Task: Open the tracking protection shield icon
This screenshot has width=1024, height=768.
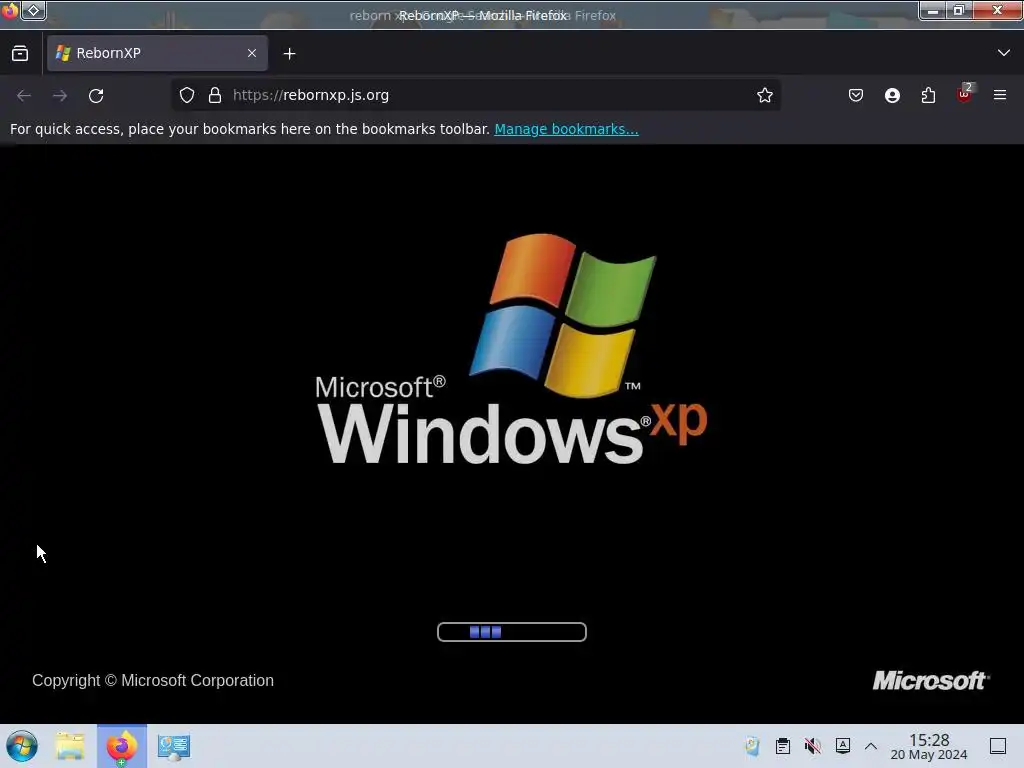Action: [x=187, y=95]
